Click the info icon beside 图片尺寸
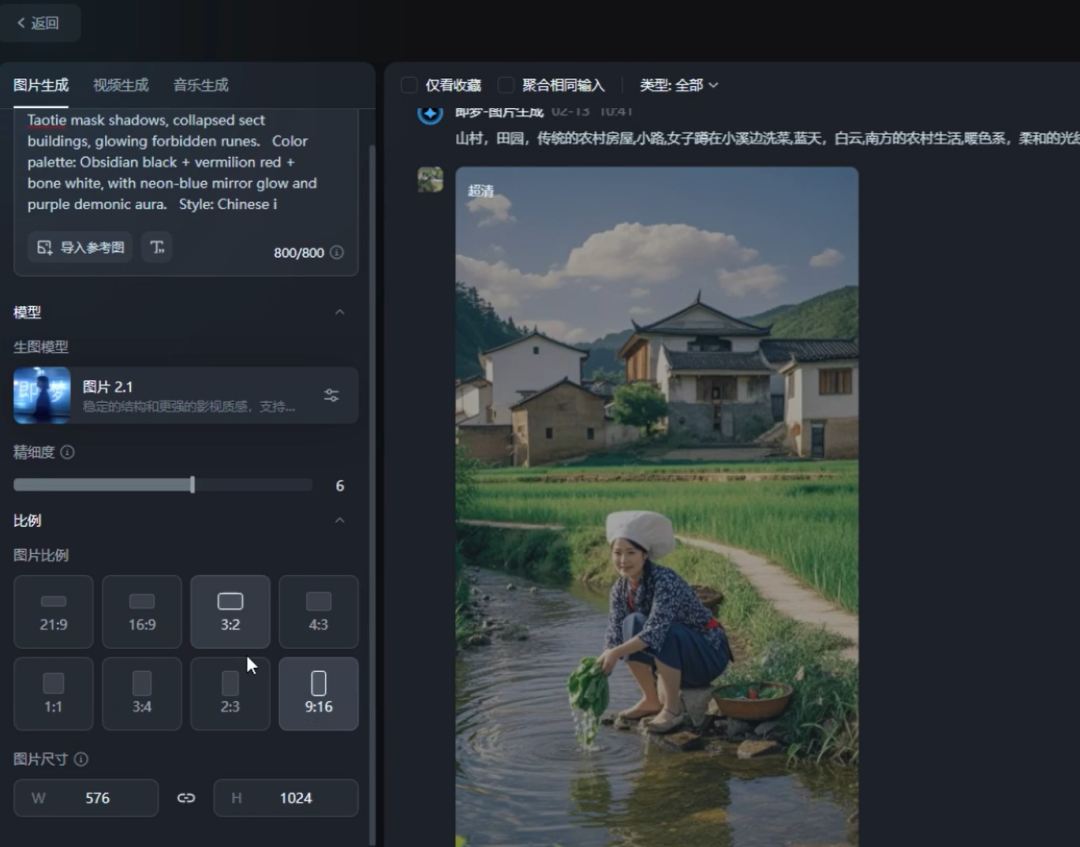 81,759
